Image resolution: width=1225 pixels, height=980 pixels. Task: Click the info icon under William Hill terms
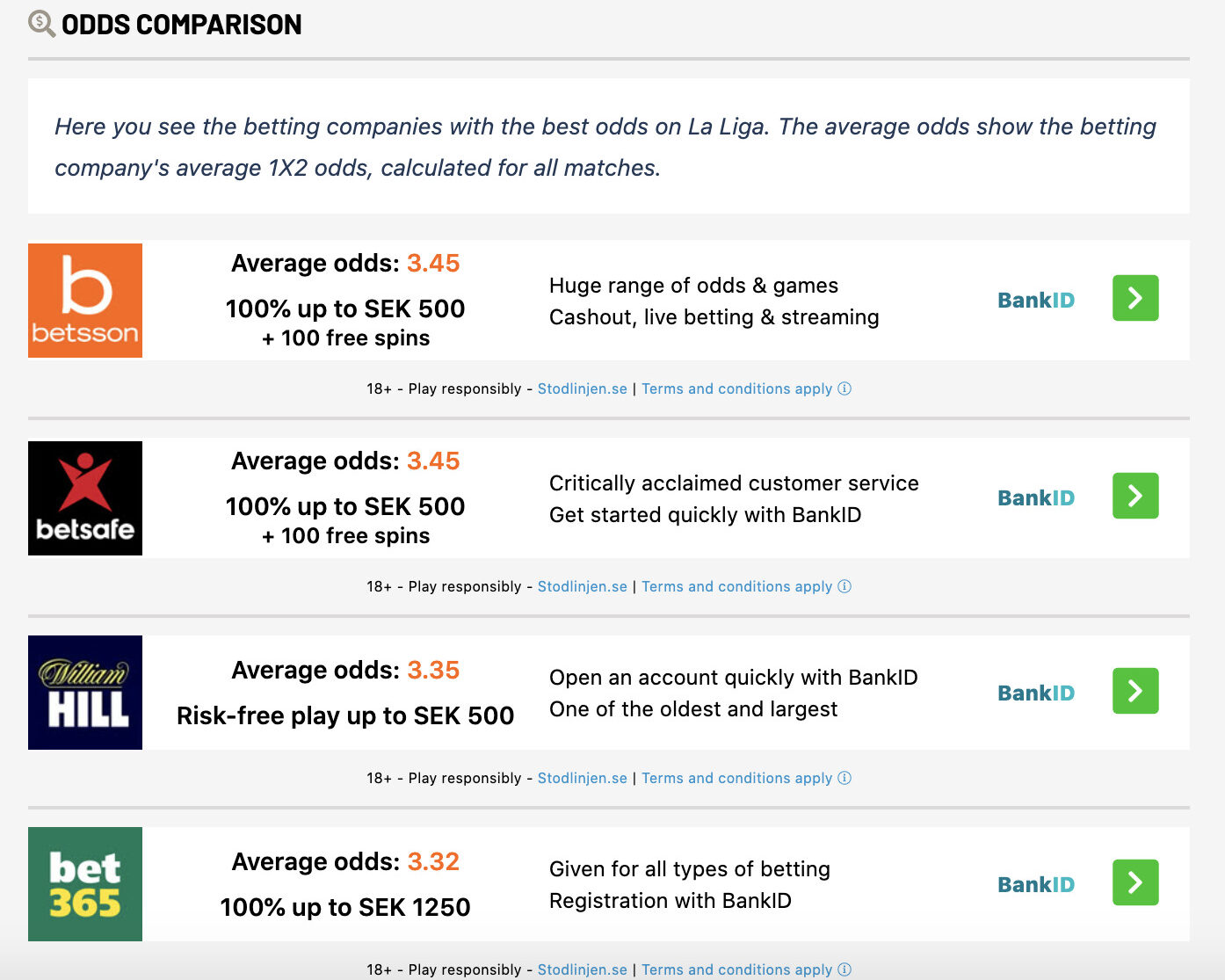click(844, 778)
